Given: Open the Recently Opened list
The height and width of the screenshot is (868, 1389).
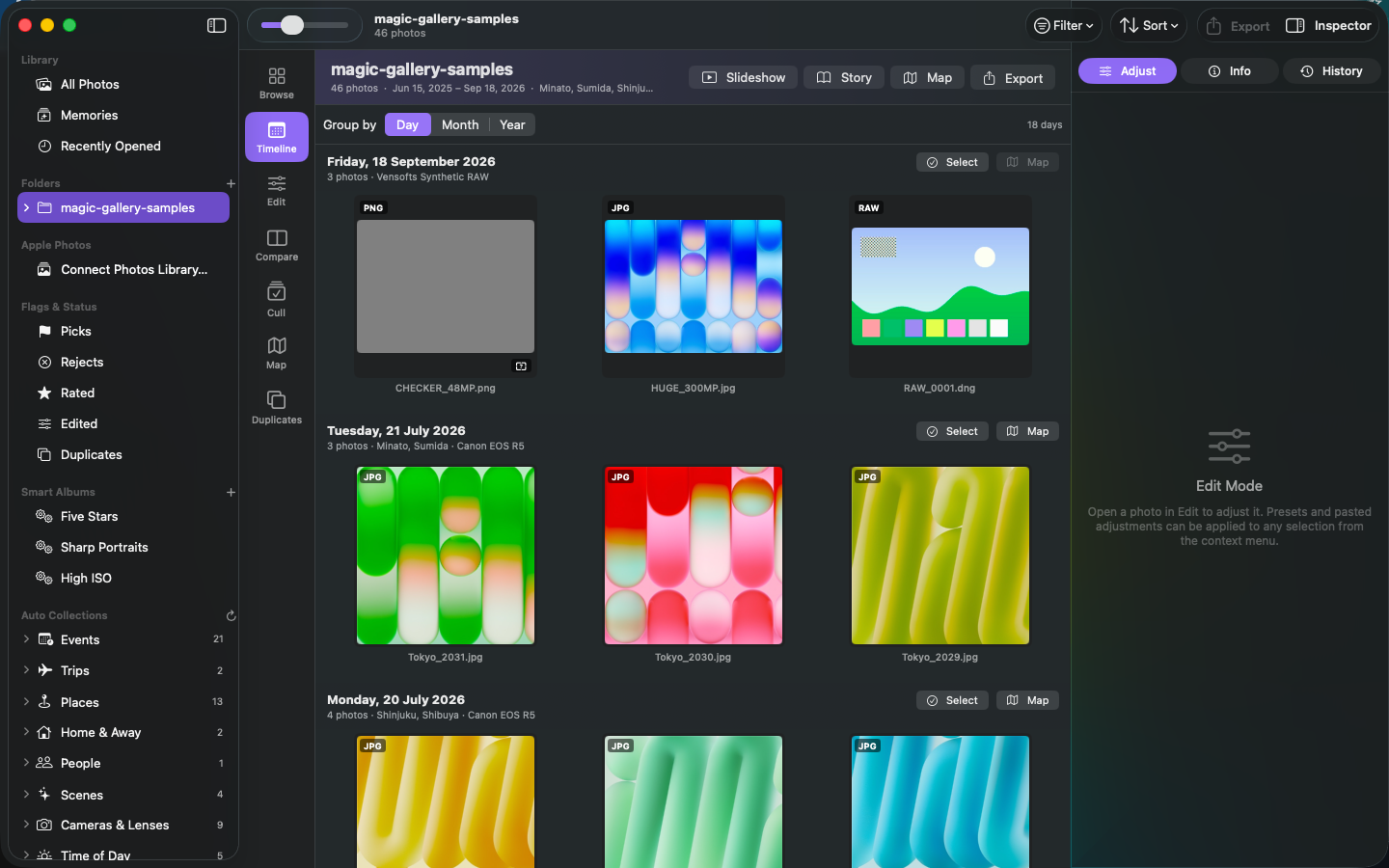Looking at the screenshot, I should 123,147.
